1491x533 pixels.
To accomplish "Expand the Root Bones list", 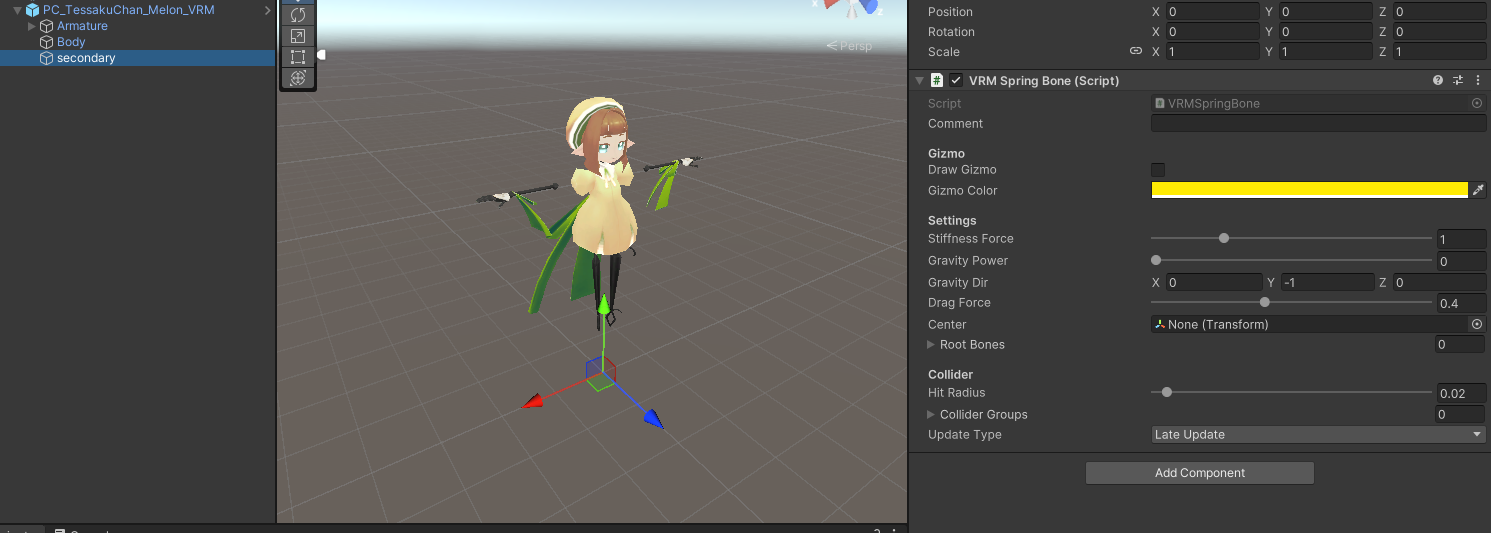I will [x=931, y=345].
